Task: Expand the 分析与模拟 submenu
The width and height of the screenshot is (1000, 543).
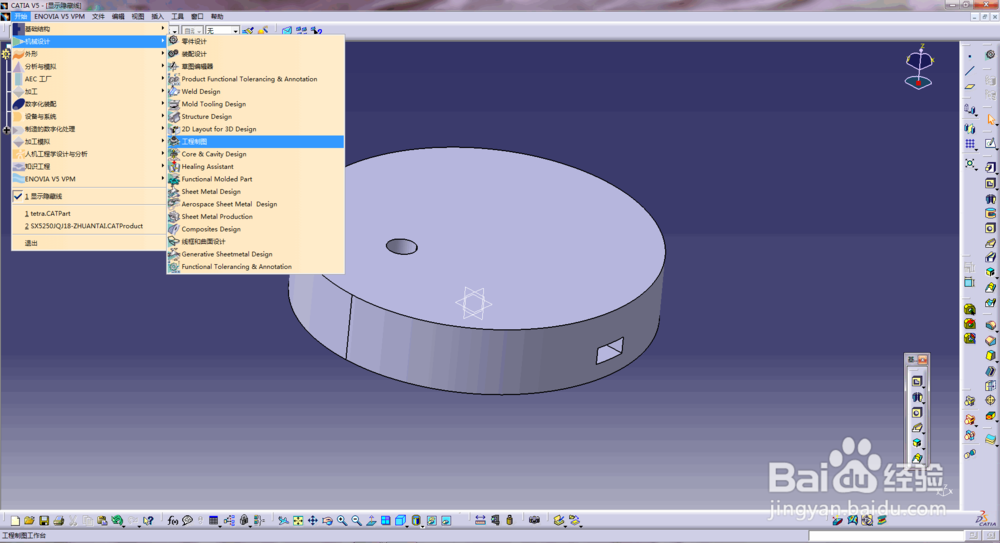Action: click(x=89, y=66)
